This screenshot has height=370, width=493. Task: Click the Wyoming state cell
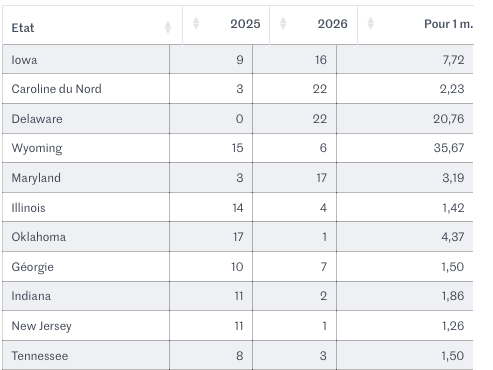[86, 148]
